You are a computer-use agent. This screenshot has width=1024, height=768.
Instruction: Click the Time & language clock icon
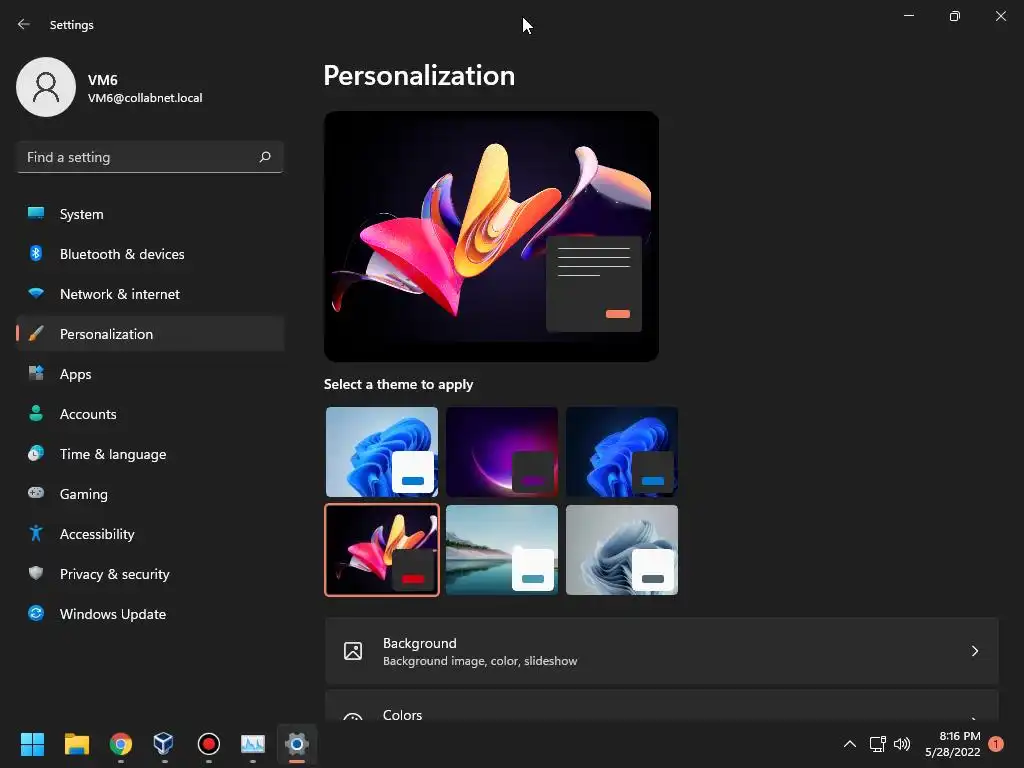[36, 453]
